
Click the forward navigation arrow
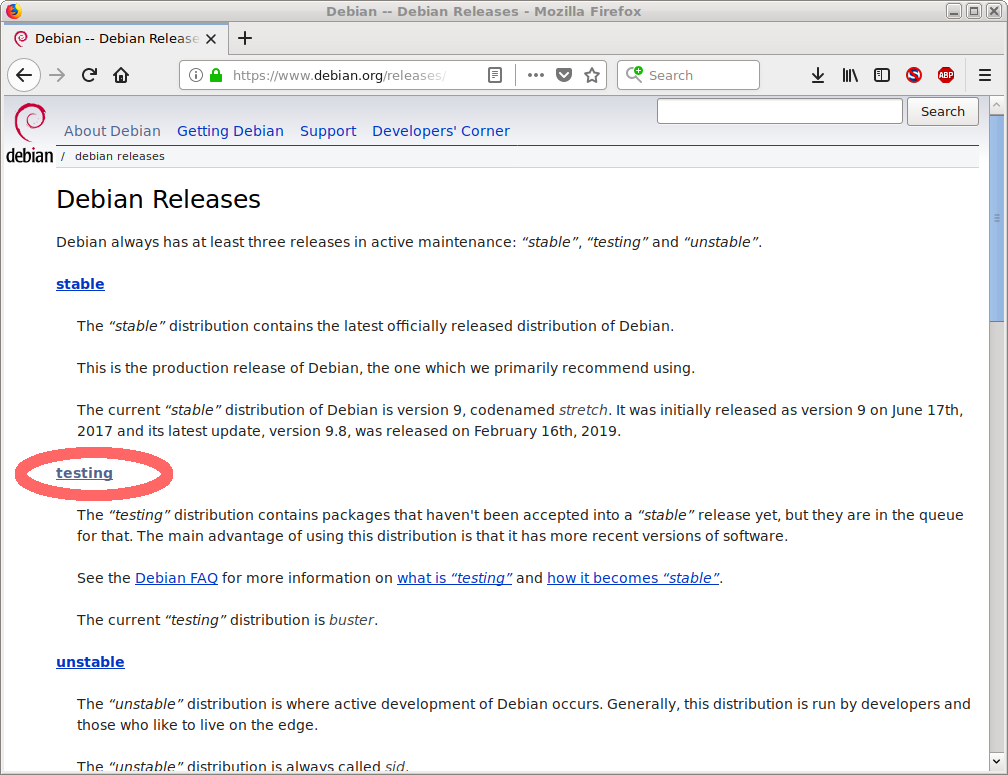point(57,75)
